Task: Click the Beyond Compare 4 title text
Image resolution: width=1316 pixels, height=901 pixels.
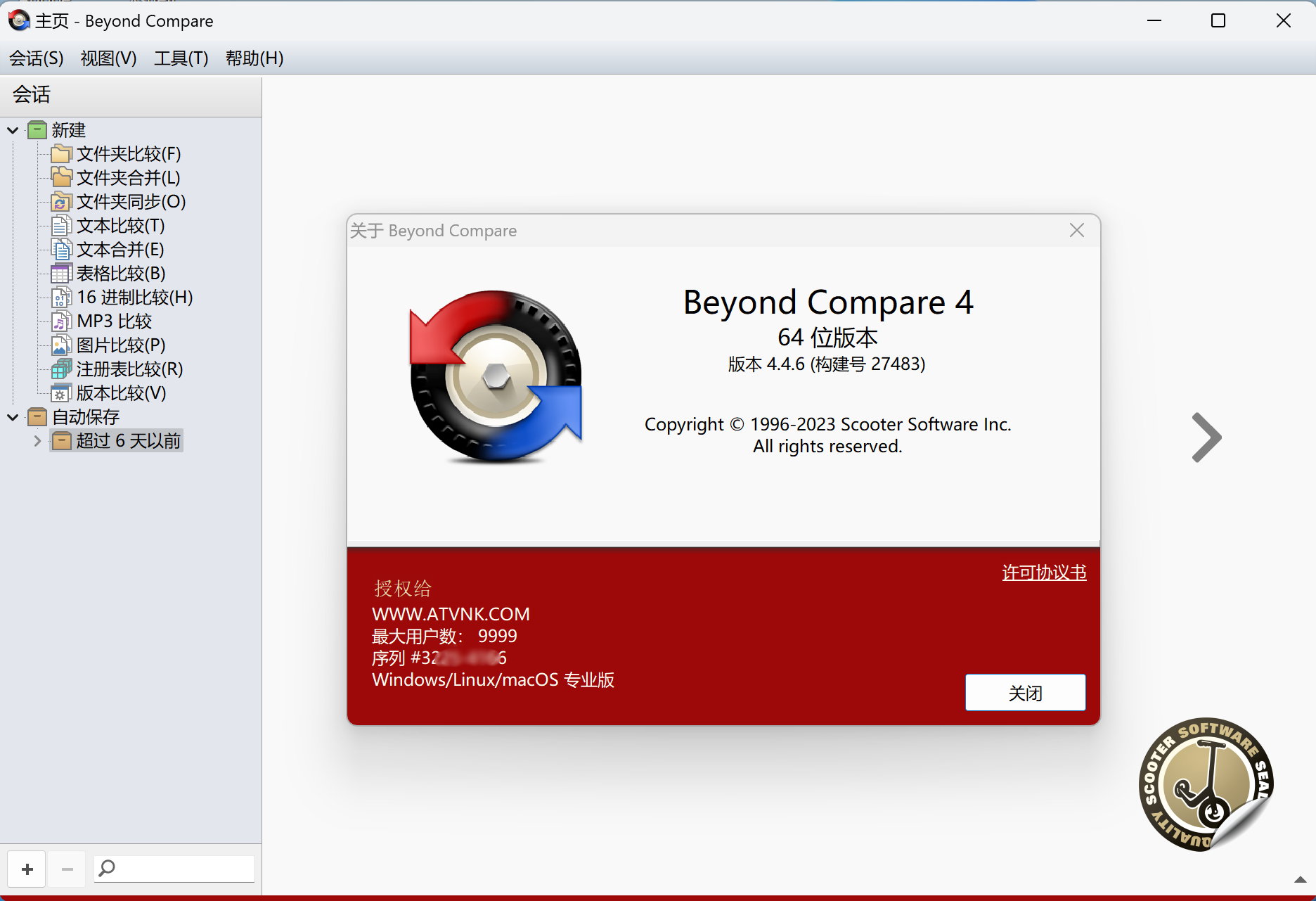Action: [828, 303]
